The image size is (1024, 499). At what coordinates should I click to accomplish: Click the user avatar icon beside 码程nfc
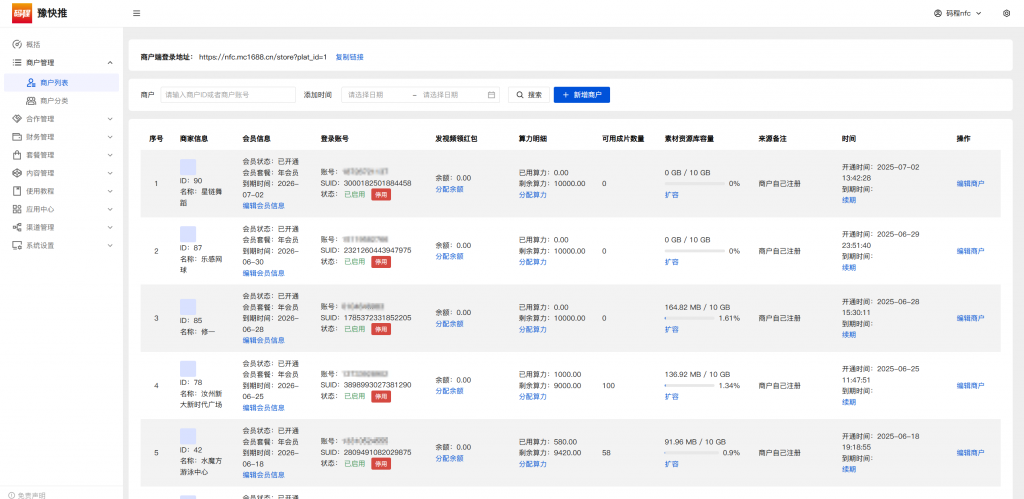937,13
